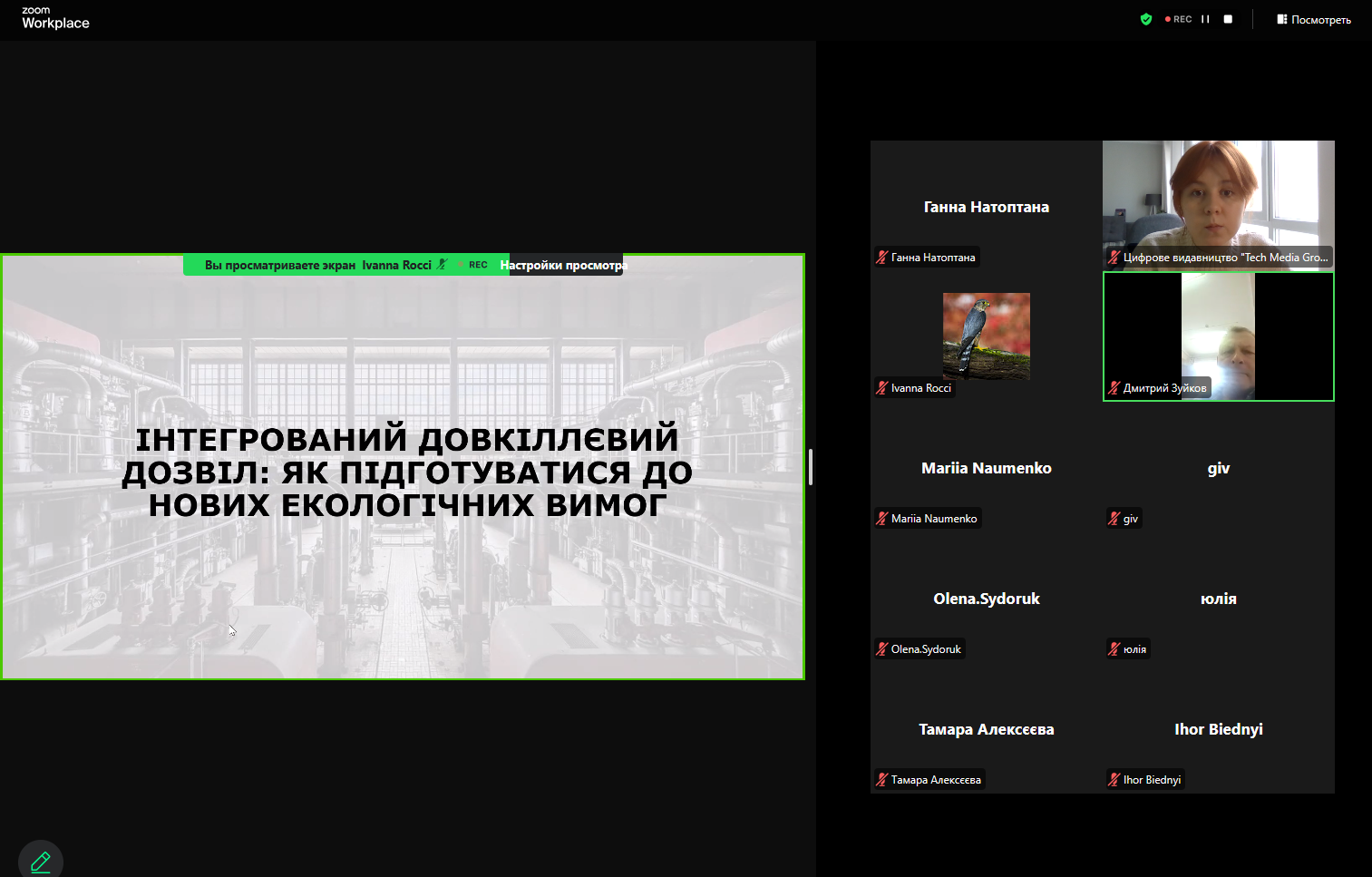Click muted mic icon beside Mariia Naumenko
Image resolution: width=1372 pixels, height=877 pixels.
coord(881,519)
